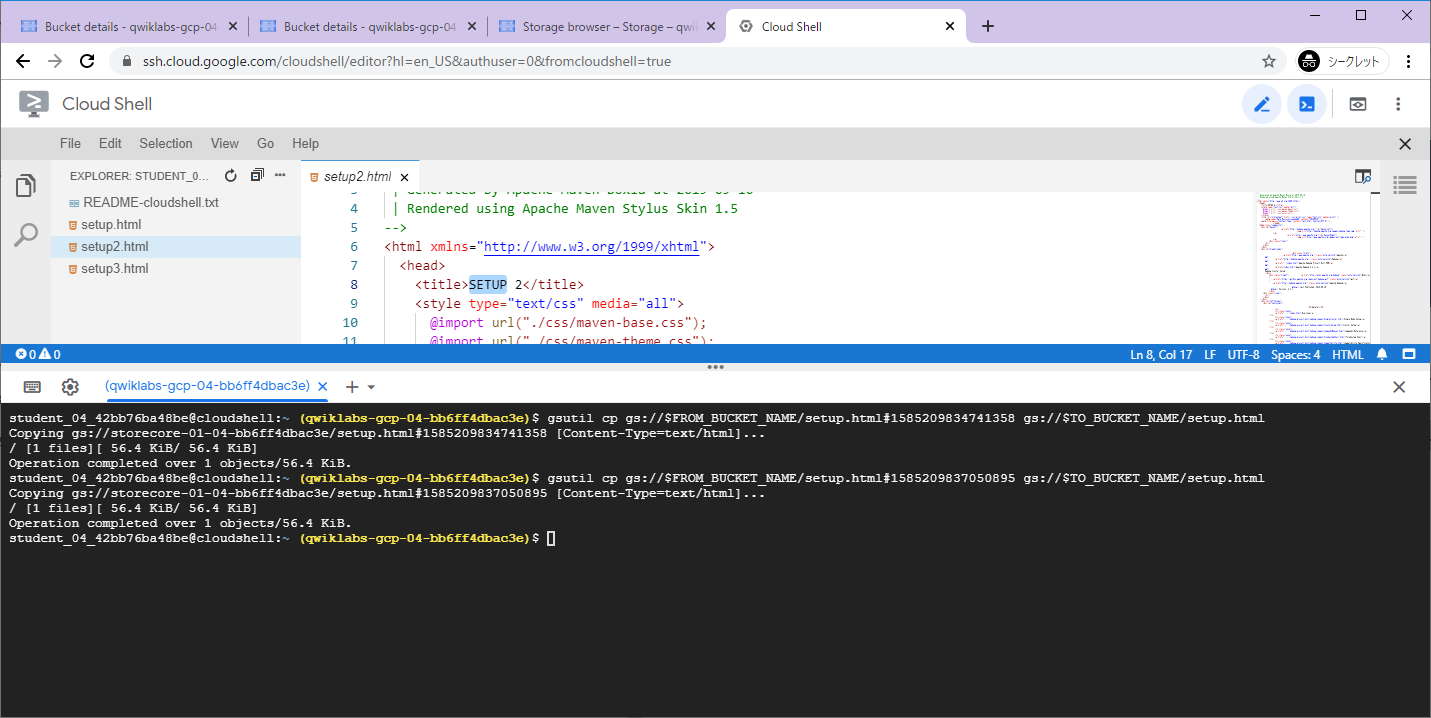Image resolution: width=1431 pixels, height=718 pixels.
Task: Add a new terminal session with plus
Action: [351, 387]
